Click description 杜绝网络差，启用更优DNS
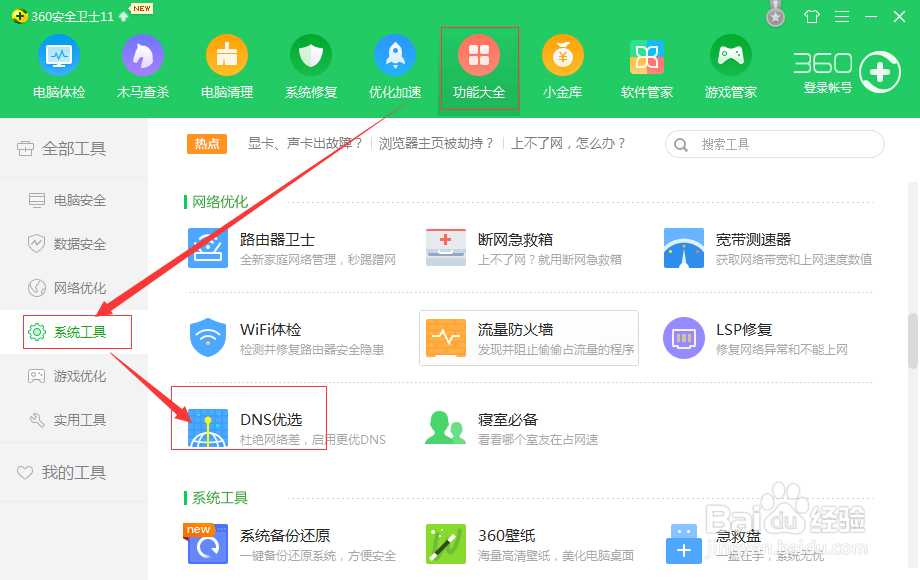The height and width of the screenshot is (580, 920). pos(313,440)
